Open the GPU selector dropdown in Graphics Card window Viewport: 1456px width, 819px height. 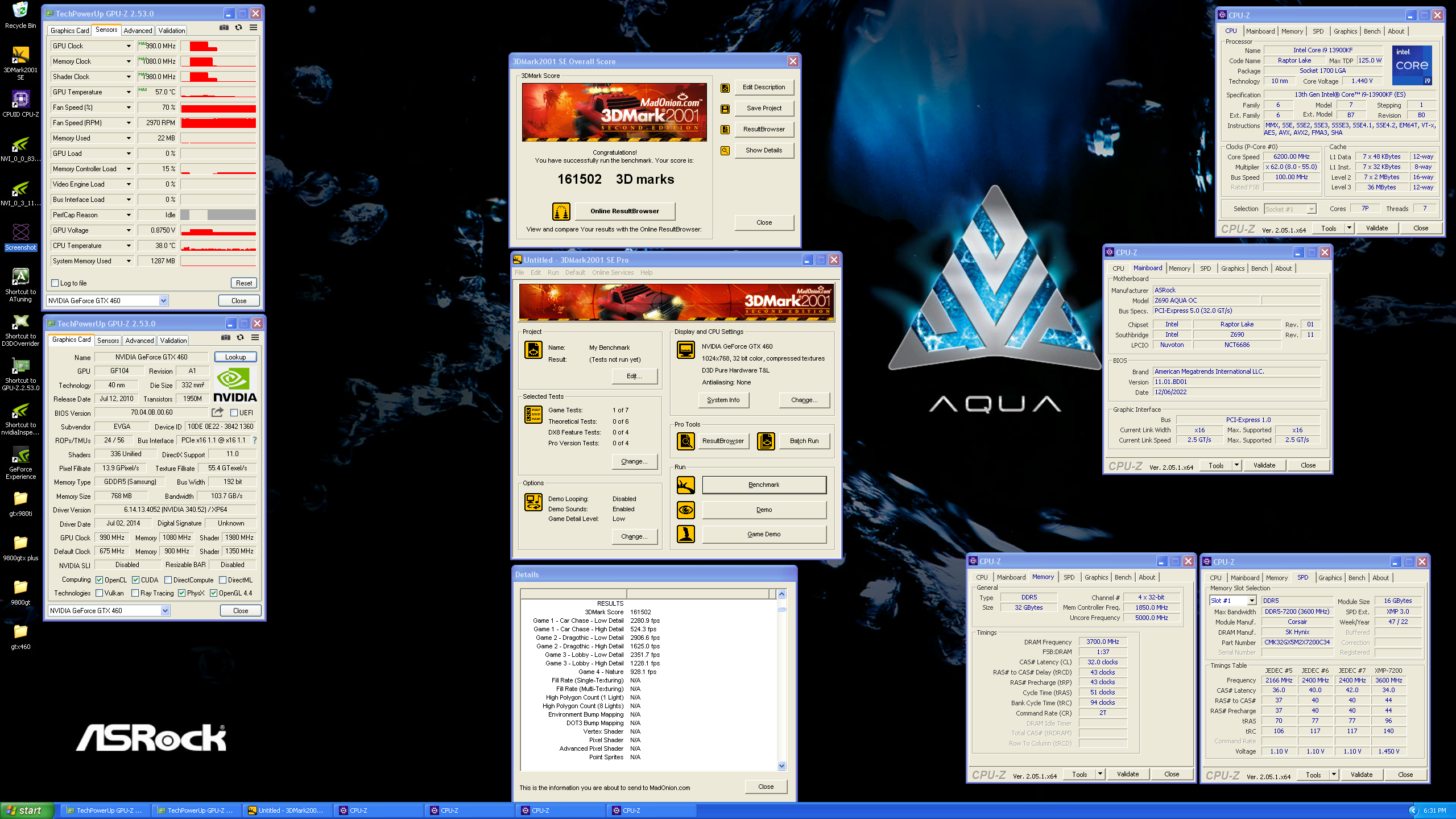(165, 611)
